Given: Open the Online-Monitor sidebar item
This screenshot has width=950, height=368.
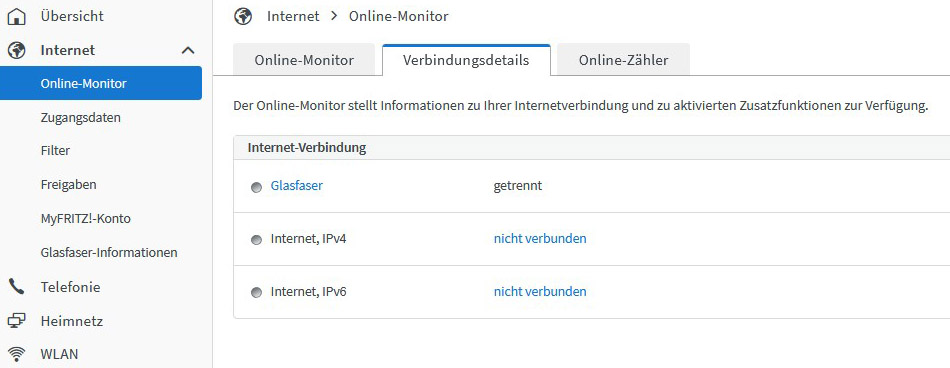Looking at the screenshot, I should point(101,83).
